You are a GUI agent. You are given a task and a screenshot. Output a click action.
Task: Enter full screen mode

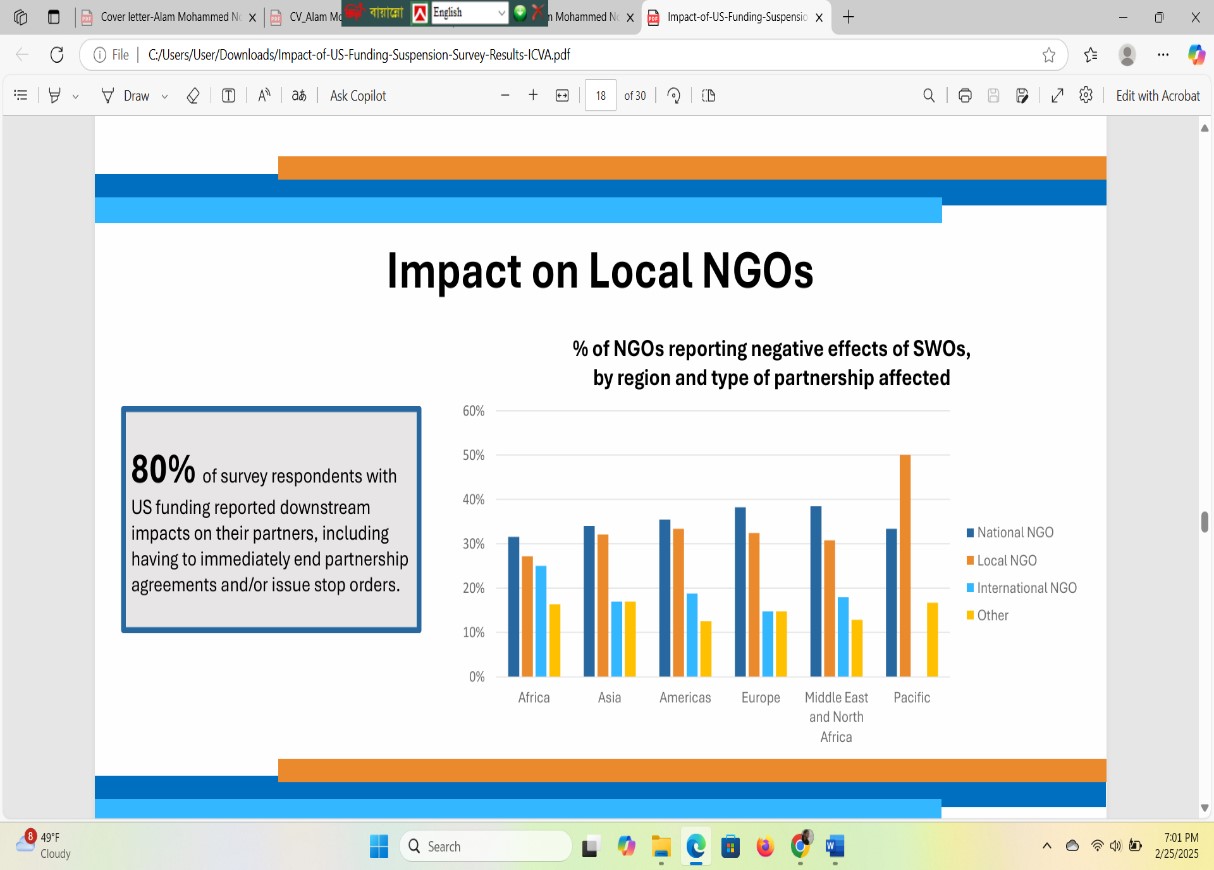tap(1057, 96)
